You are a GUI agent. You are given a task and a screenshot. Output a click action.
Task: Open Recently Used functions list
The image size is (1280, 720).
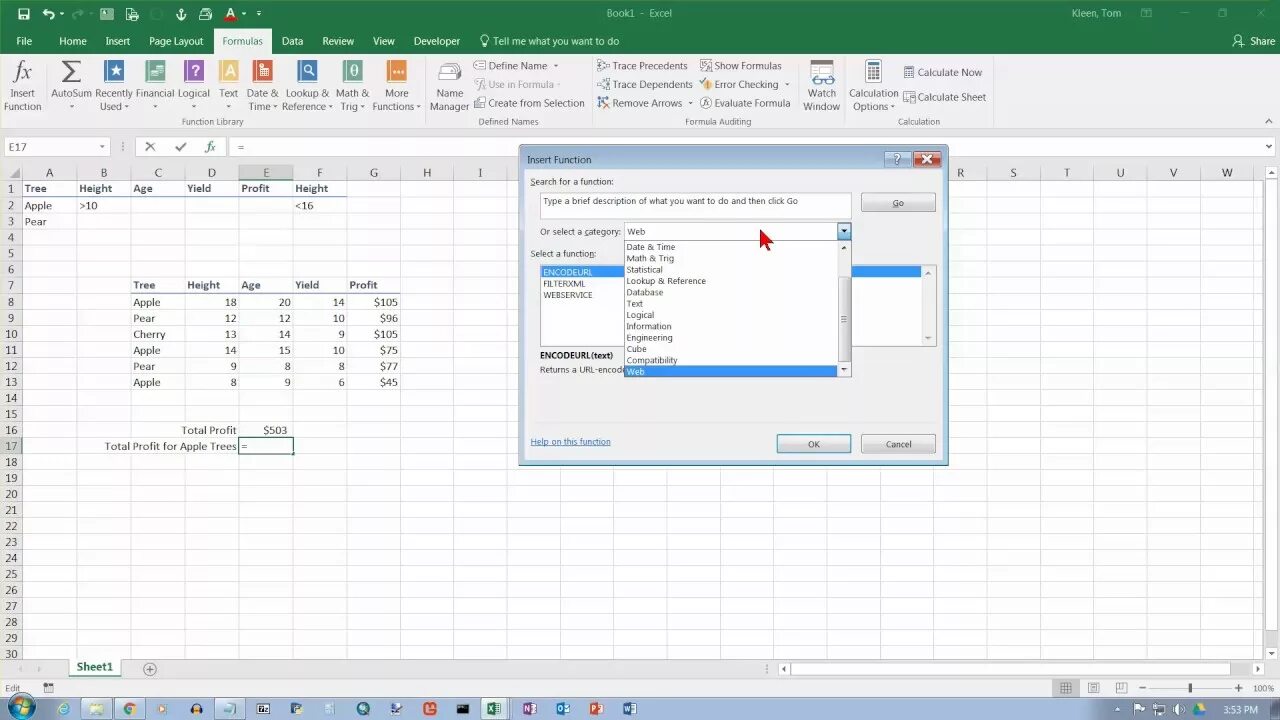pyautogui.click(x=114, y=85)
